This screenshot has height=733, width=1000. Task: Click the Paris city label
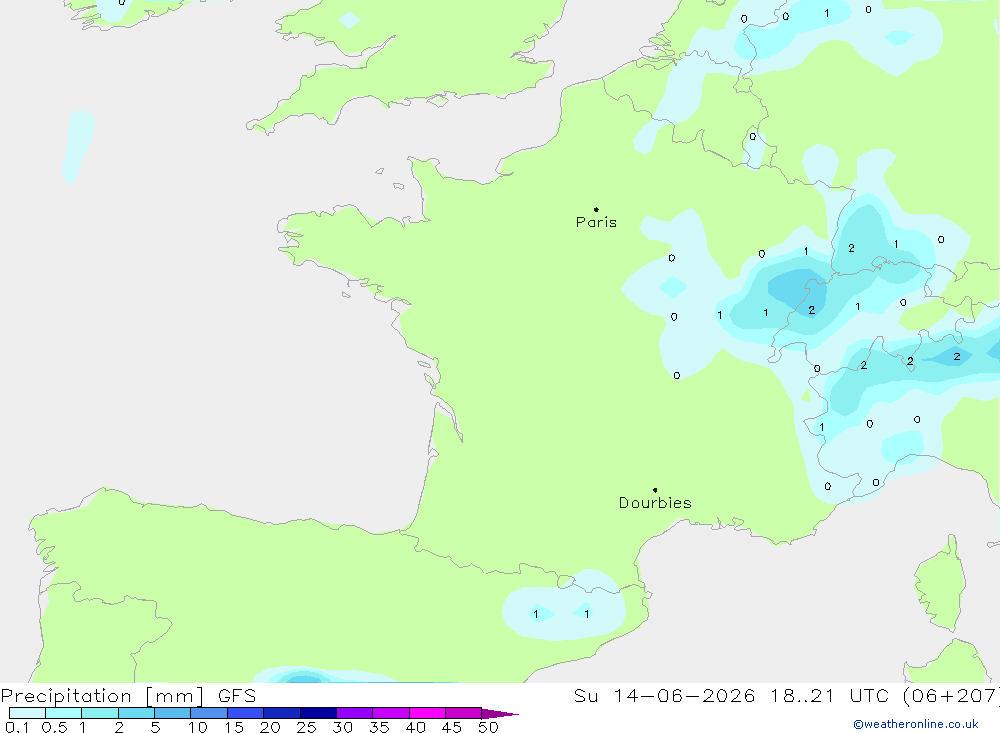(x=596, y=222)
